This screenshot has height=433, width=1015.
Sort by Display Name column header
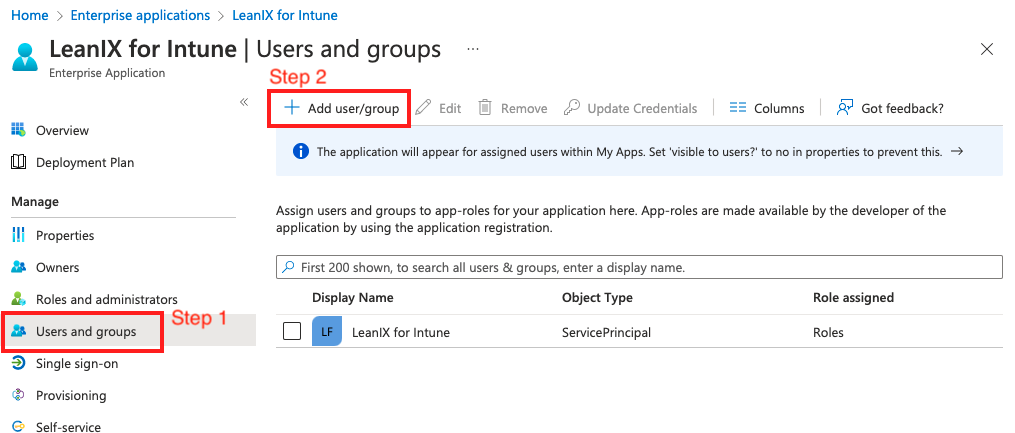tap(353, 298)
